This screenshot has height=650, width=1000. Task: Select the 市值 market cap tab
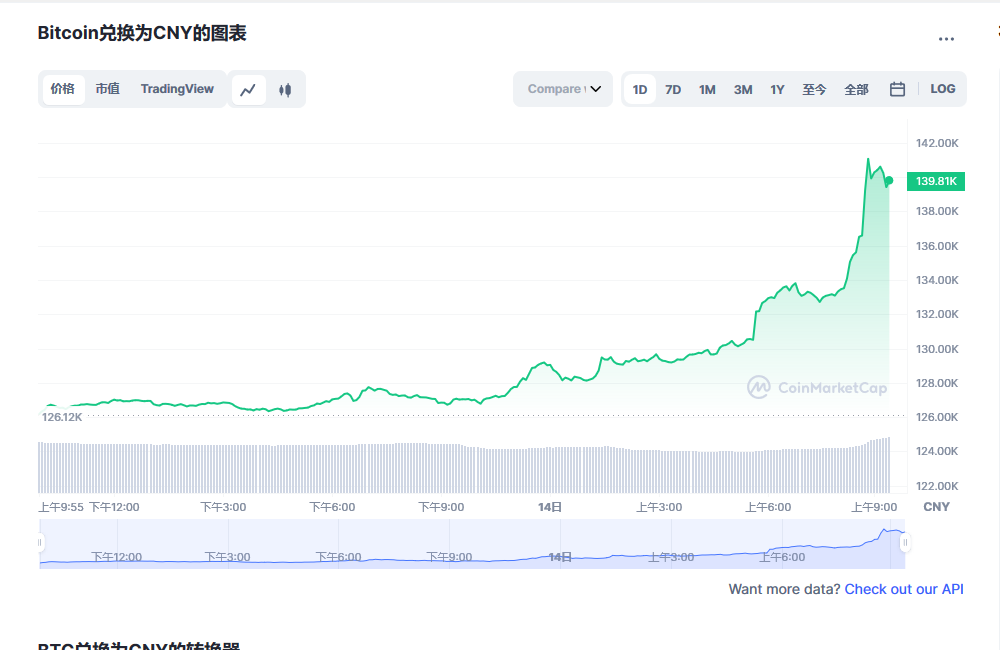pyautogui.click(x=107, y=89)
